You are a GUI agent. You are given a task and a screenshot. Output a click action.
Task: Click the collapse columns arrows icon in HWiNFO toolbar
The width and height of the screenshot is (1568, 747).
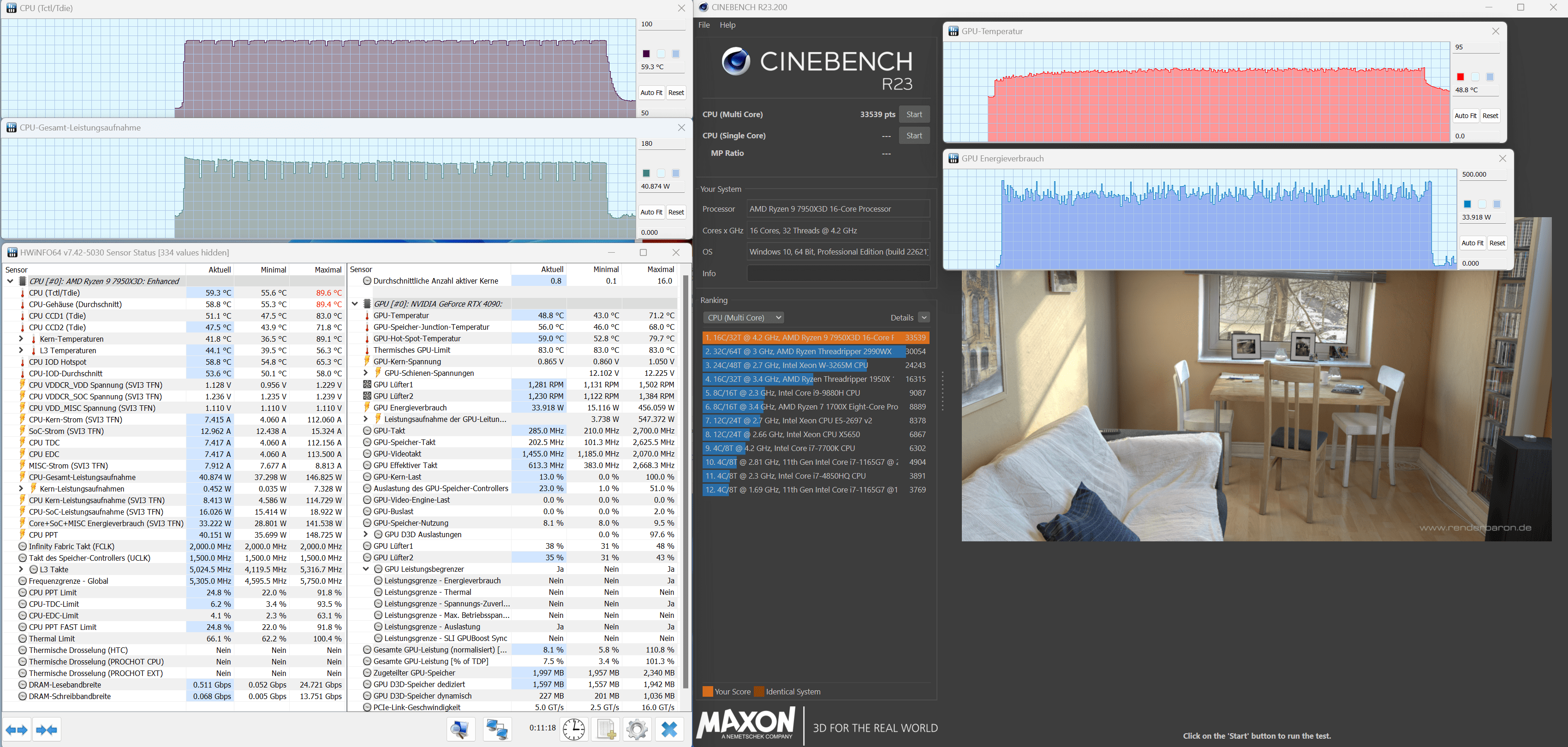[48, 729]
